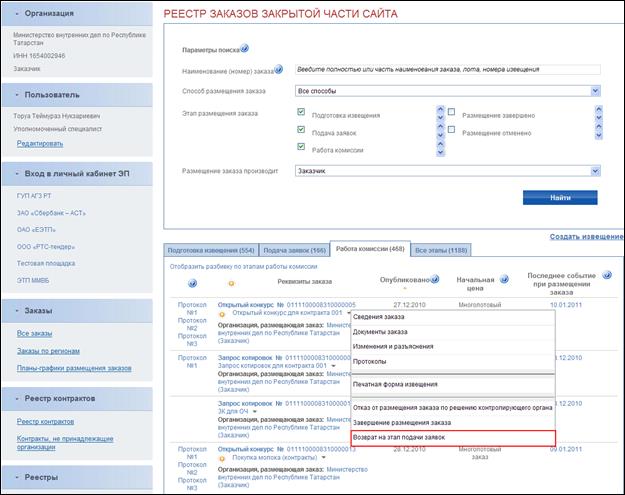Image resolution: width=625 pixels, height=495 pixels.
Task: Open Все заказы sidebar link
Action: (x=34, y=333)
